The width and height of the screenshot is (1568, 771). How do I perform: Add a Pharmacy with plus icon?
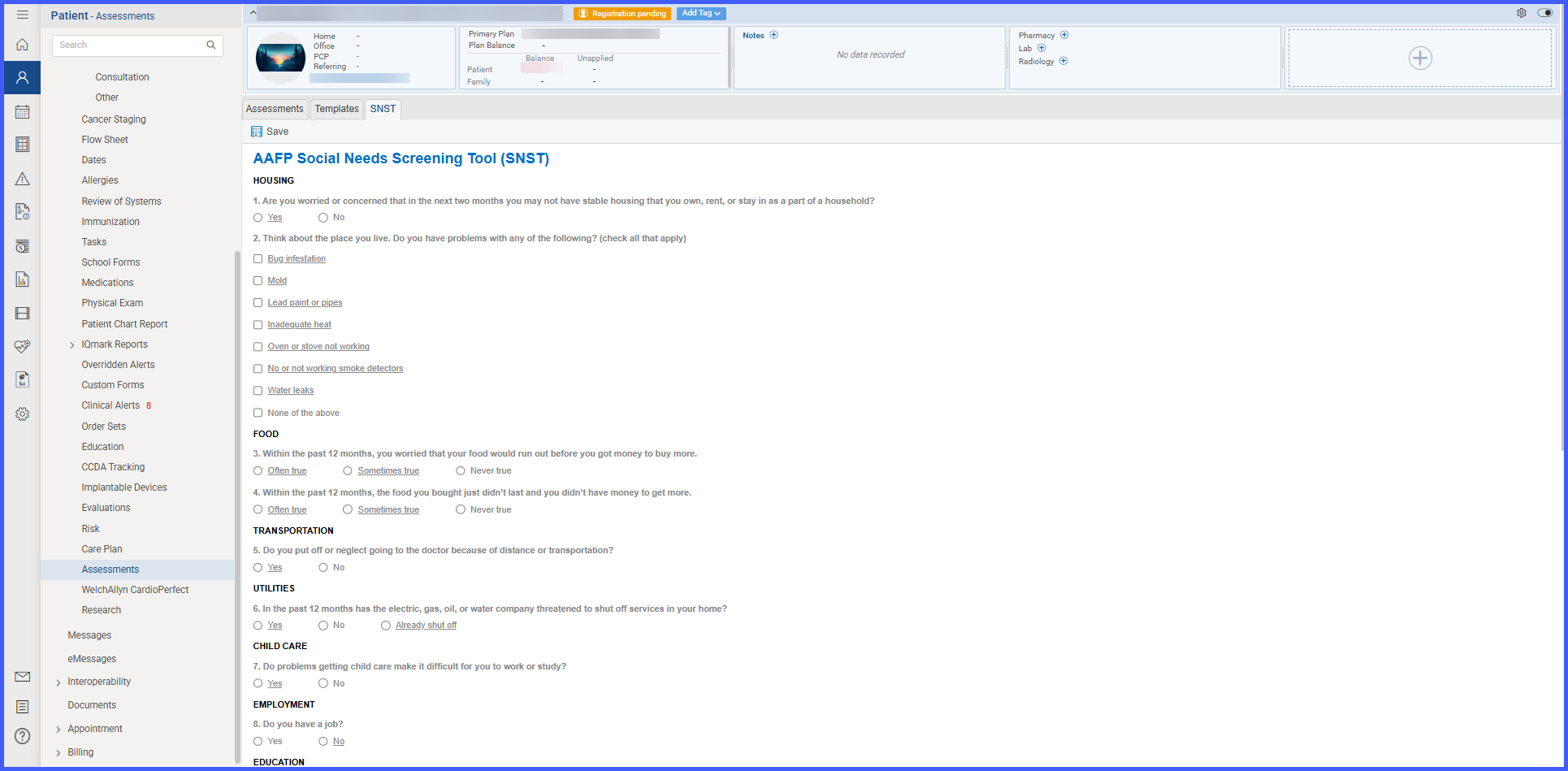tap(1064, 35)
